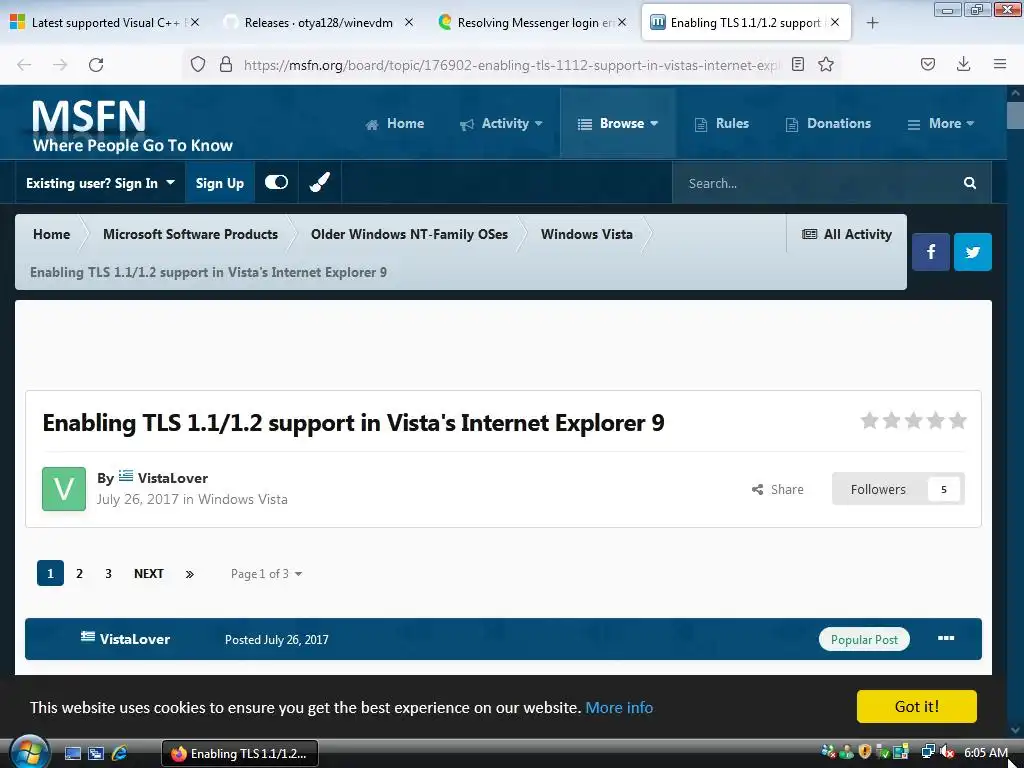Viewport: 1024px width, 768px height.
Task: Click the volume muted tray icon
Action: [x=947, y=752]
